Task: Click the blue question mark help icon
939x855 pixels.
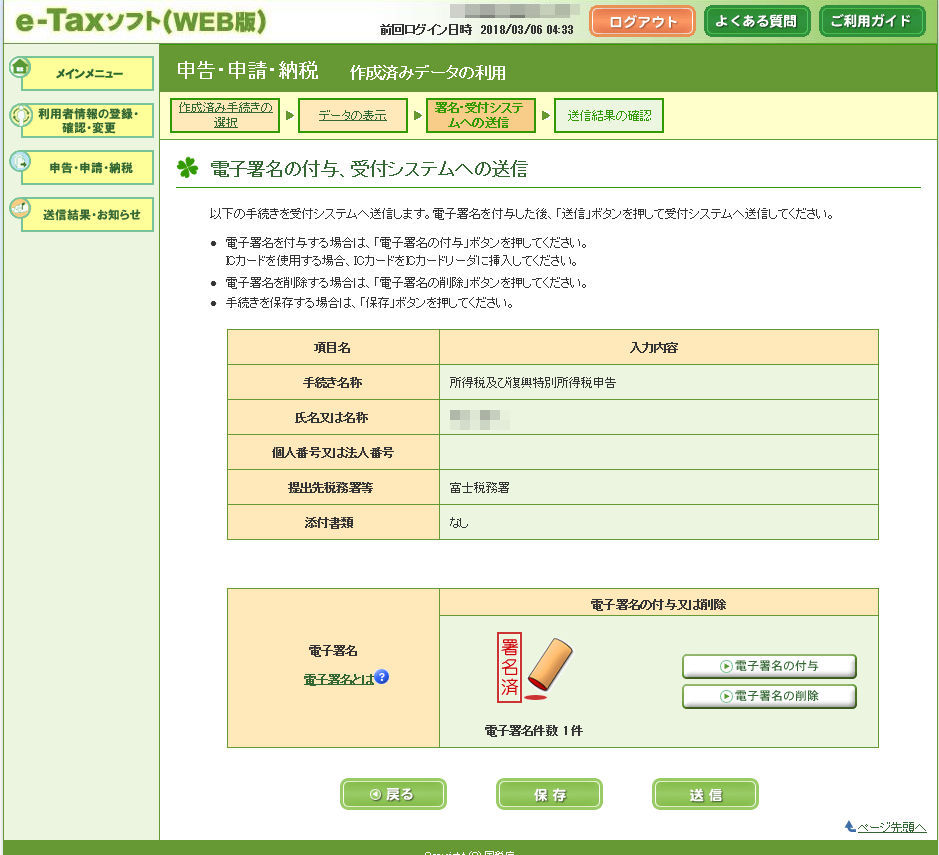Action: 381,677
